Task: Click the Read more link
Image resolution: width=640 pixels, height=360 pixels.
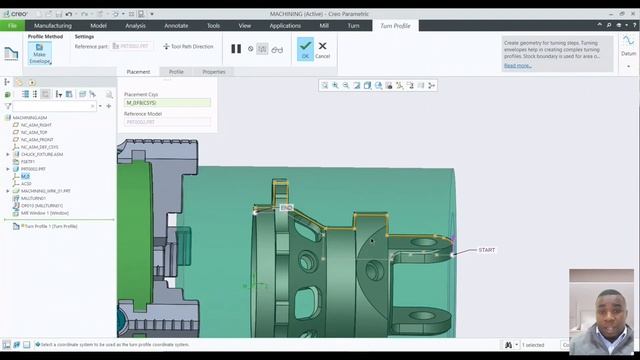Action: 518,66
